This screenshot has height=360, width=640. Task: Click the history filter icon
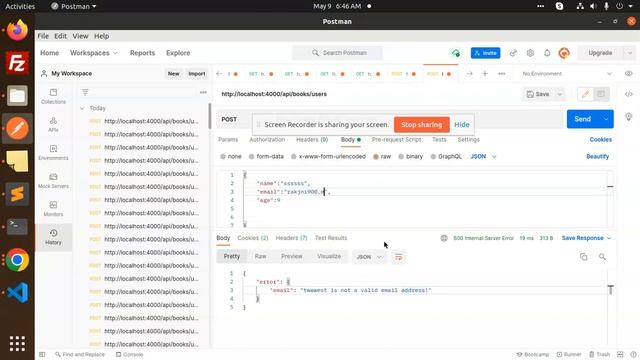click(x=85, y=92)
